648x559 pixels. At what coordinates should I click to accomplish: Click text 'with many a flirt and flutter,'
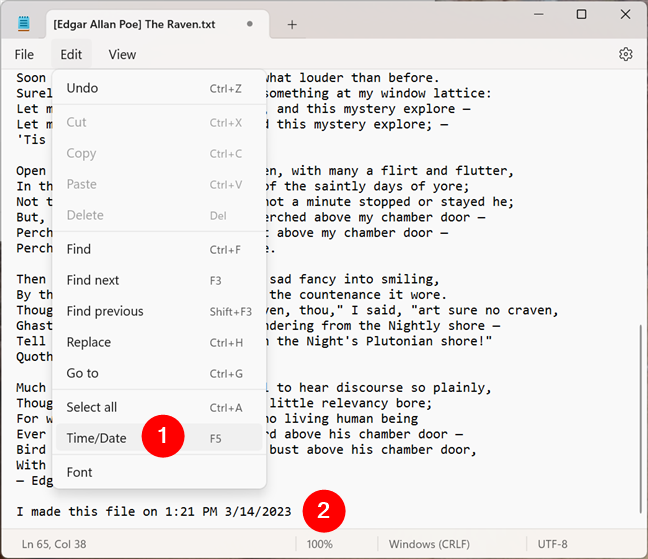[403, 171]
